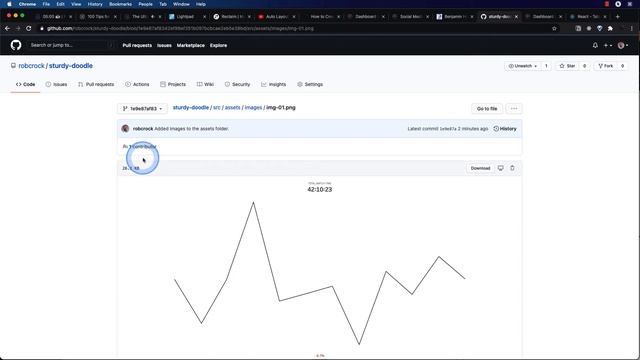Viewport: 640px width, 360px height.
Task: Open the Chrome menu
Action: coord(27,4)
